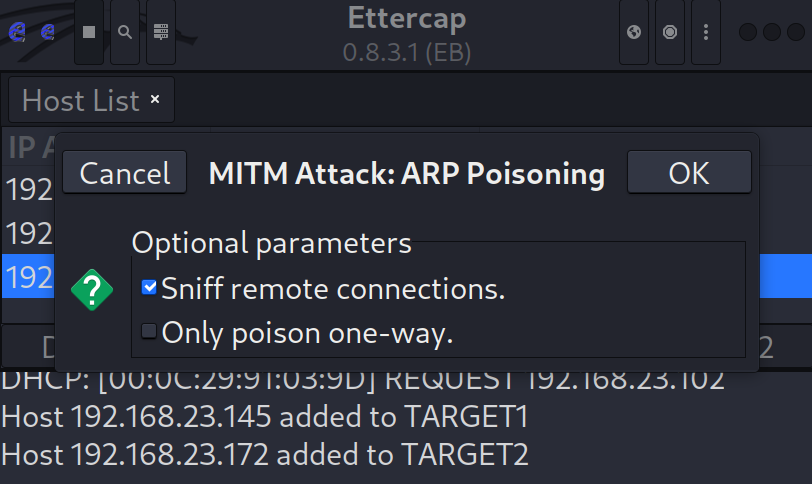Switch to the Host List tab
The image size is (812, 484).
point(81,100)
